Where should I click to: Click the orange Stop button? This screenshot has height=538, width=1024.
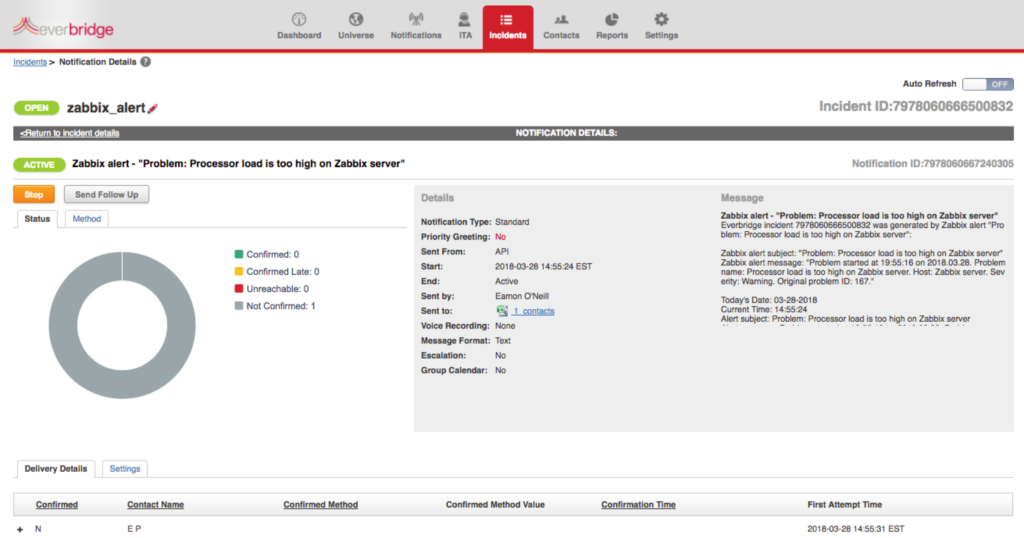34,195
